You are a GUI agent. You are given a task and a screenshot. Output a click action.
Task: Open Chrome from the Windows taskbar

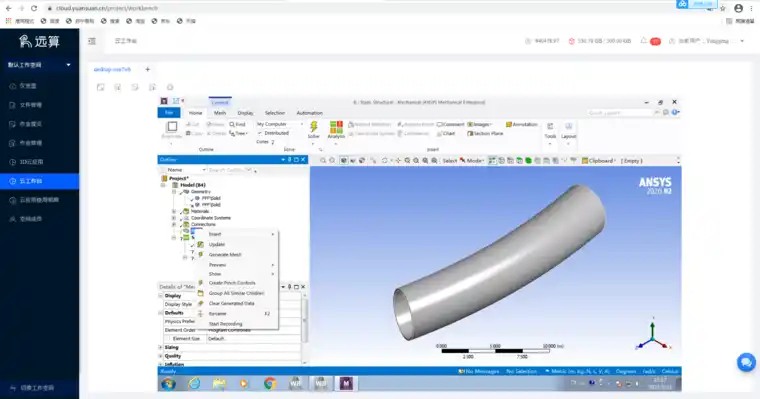tap(269, 383)
